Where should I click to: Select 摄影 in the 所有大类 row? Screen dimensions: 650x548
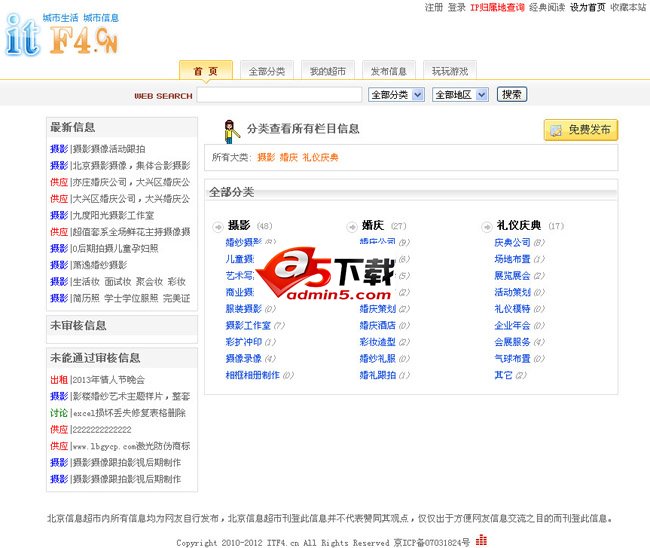pos(266,157)
